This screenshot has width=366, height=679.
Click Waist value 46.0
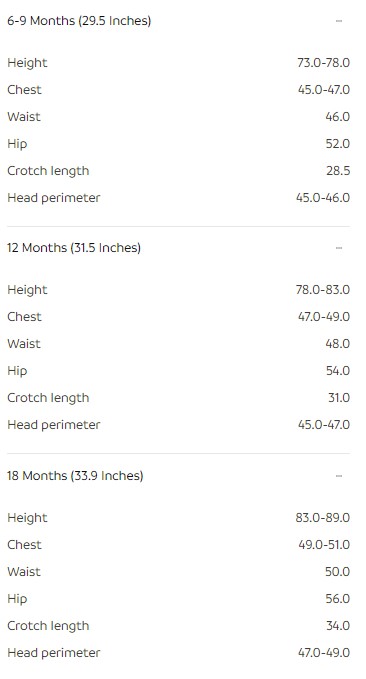[x=337, y=117]
